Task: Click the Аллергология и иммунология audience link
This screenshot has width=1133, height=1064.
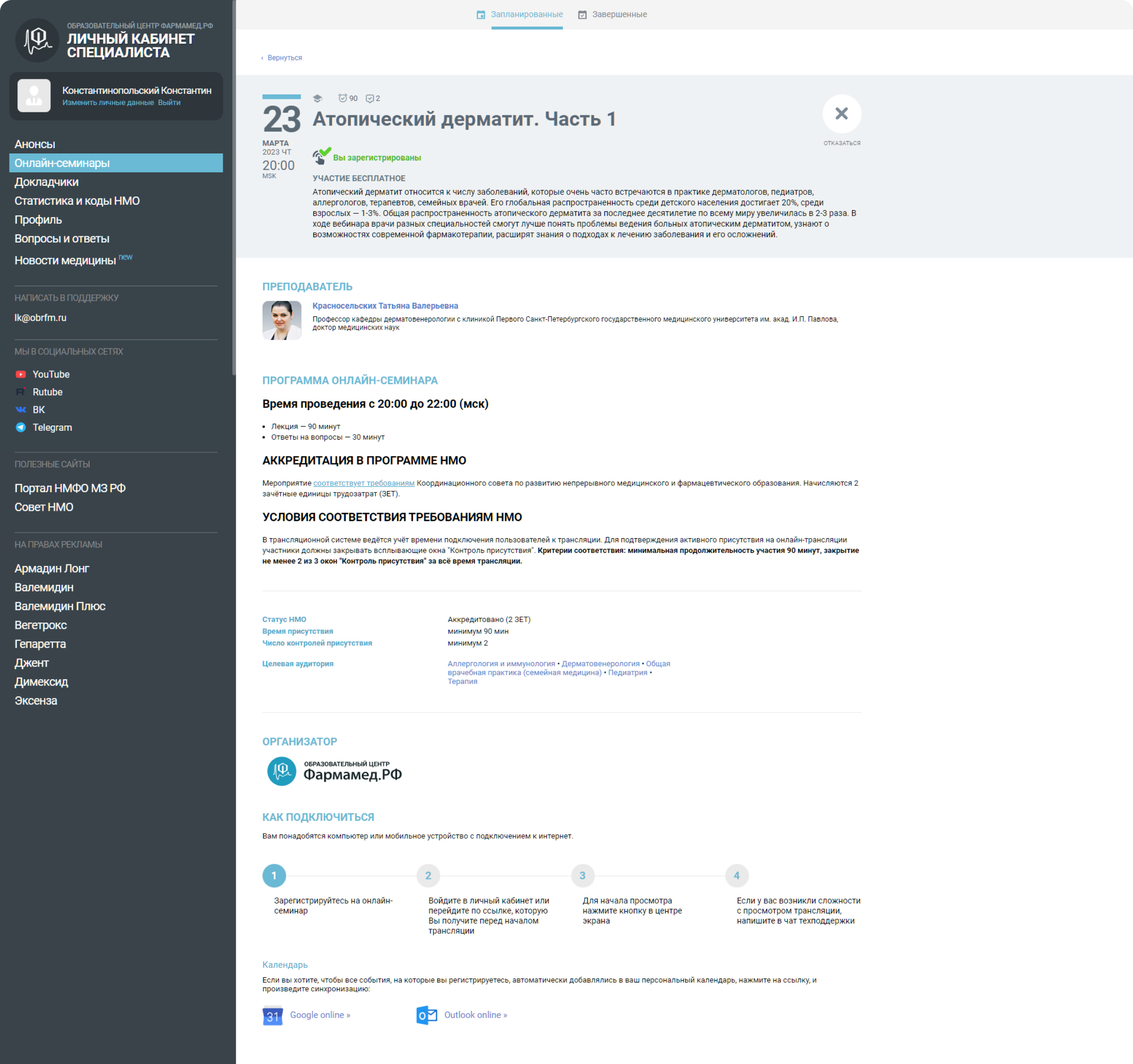Action: pos(501,664)
